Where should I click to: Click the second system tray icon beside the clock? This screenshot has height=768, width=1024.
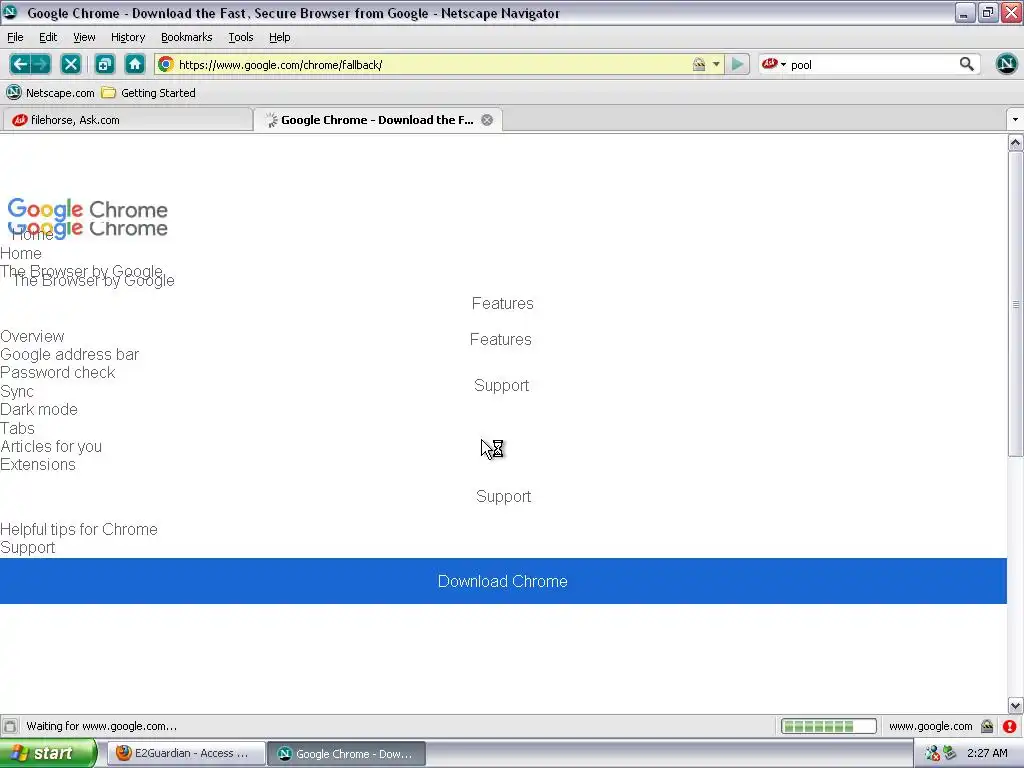click(950, 754)
